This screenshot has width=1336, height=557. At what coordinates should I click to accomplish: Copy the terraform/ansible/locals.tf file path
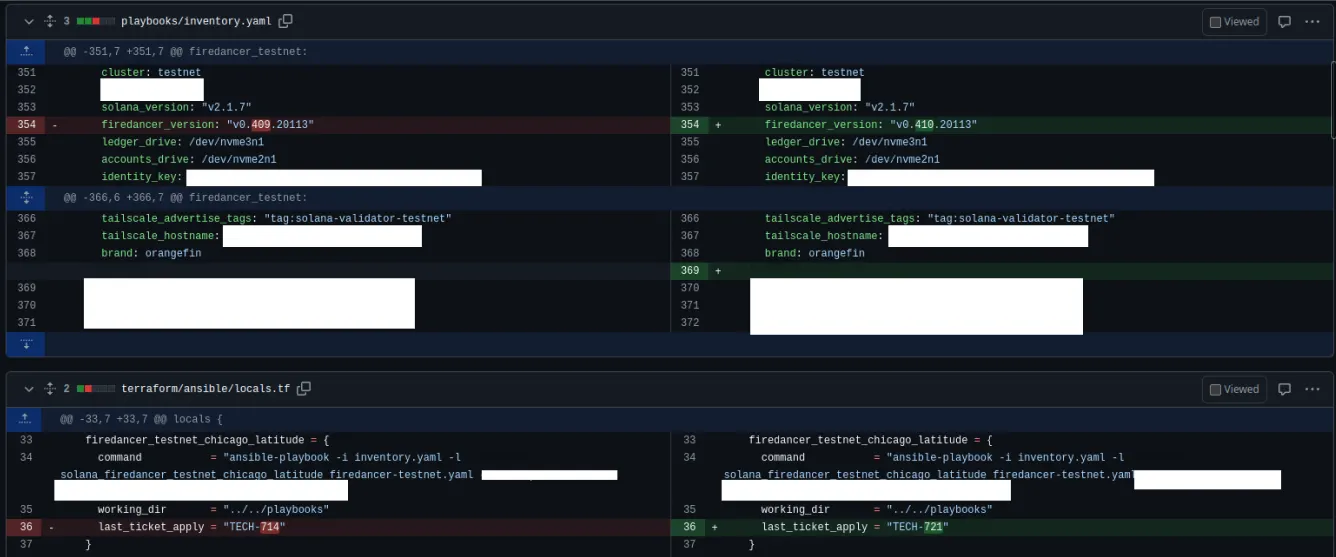coord(304,389)
